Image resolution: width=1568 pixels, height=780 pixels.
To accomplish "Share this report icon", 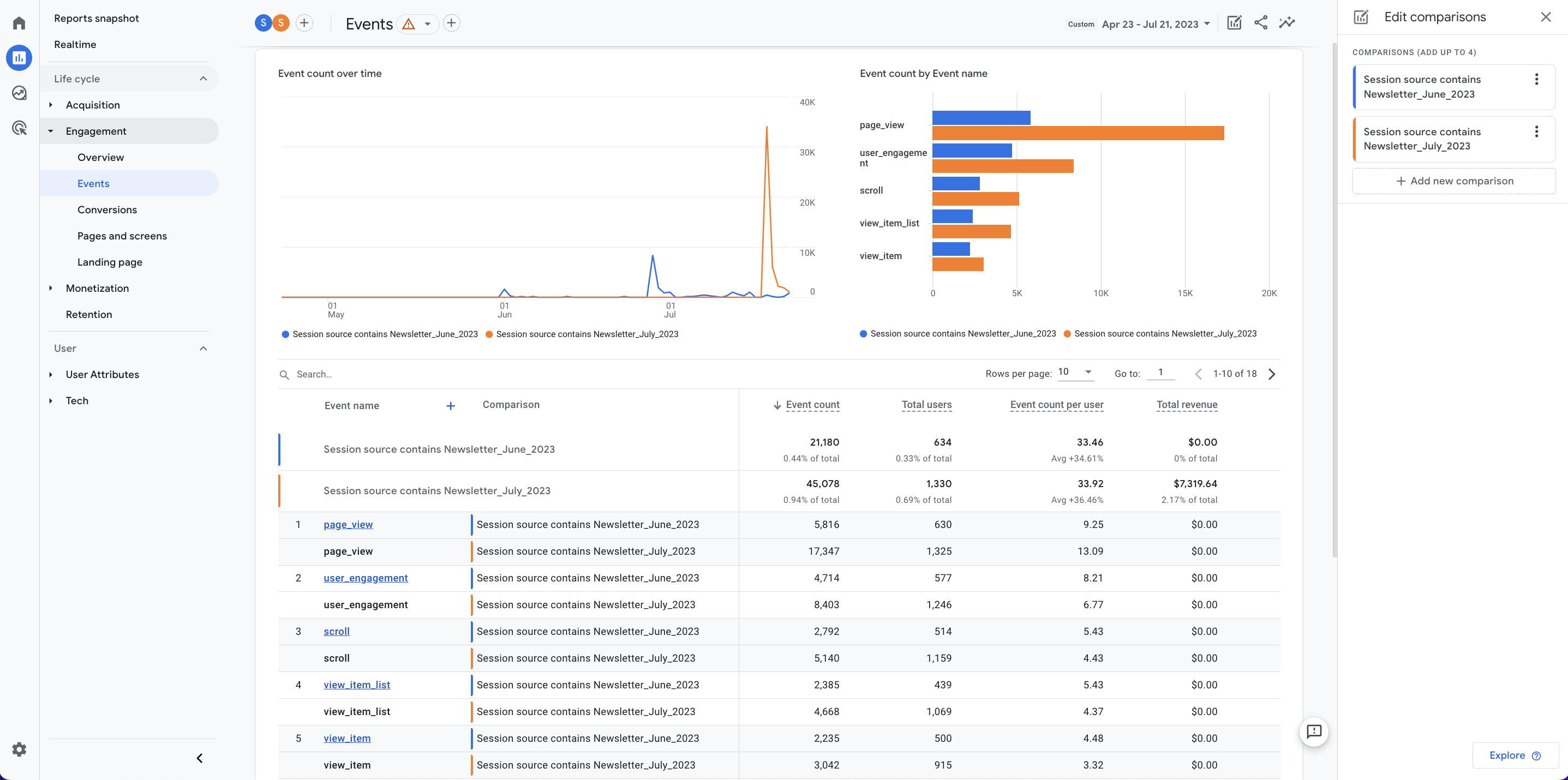I will pos(1261,23).
